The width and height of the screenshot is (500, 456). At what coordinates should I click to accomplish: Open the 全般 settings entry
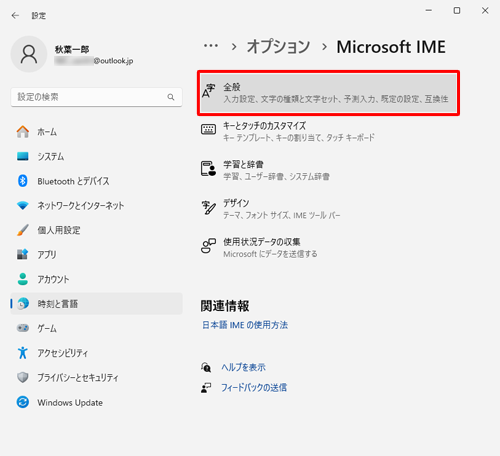(328, 93)
